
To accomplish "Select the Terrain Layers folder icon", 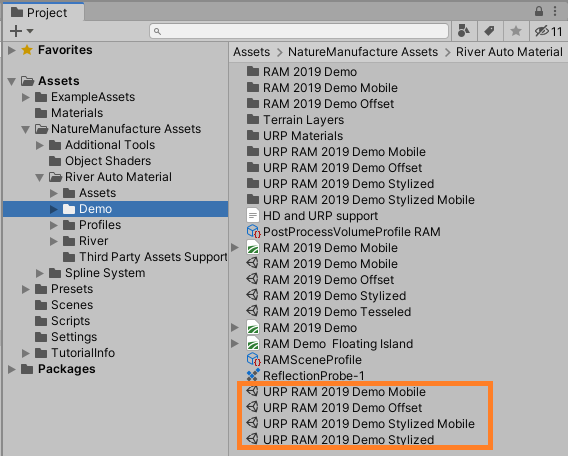I will coord(253,120).
